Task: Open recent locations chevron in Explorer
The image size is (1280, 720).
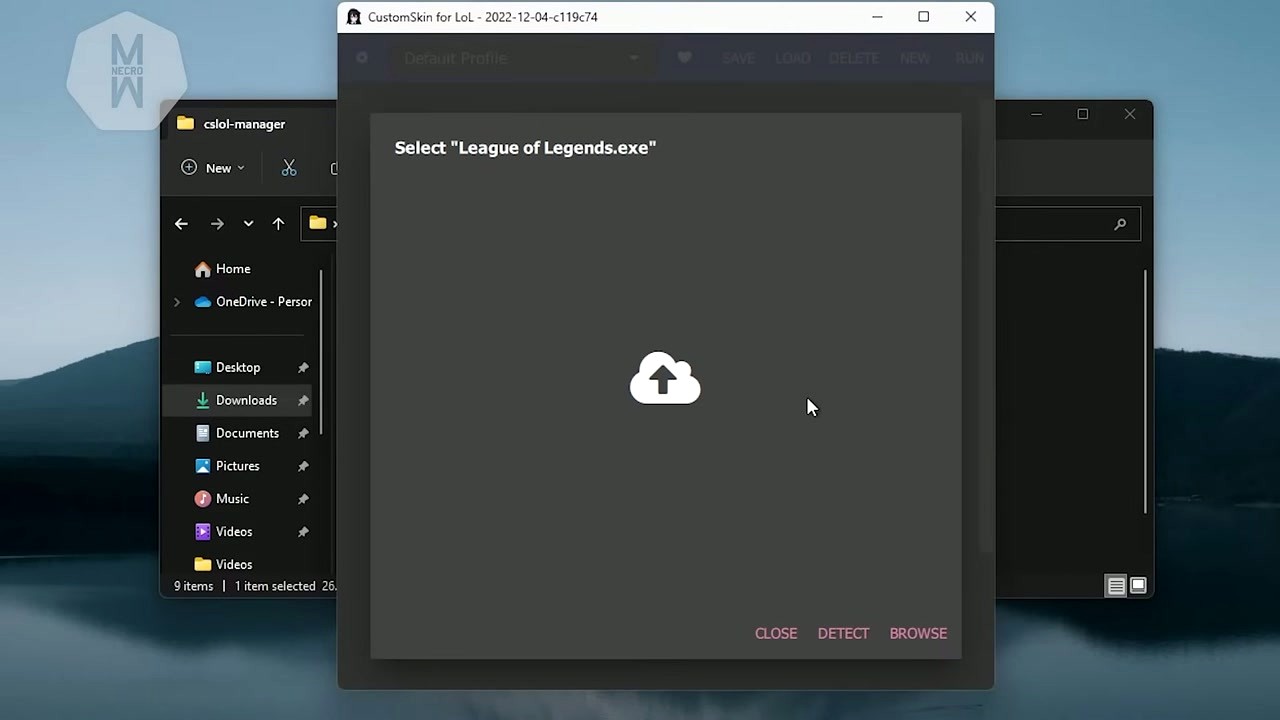Action: 248,224
